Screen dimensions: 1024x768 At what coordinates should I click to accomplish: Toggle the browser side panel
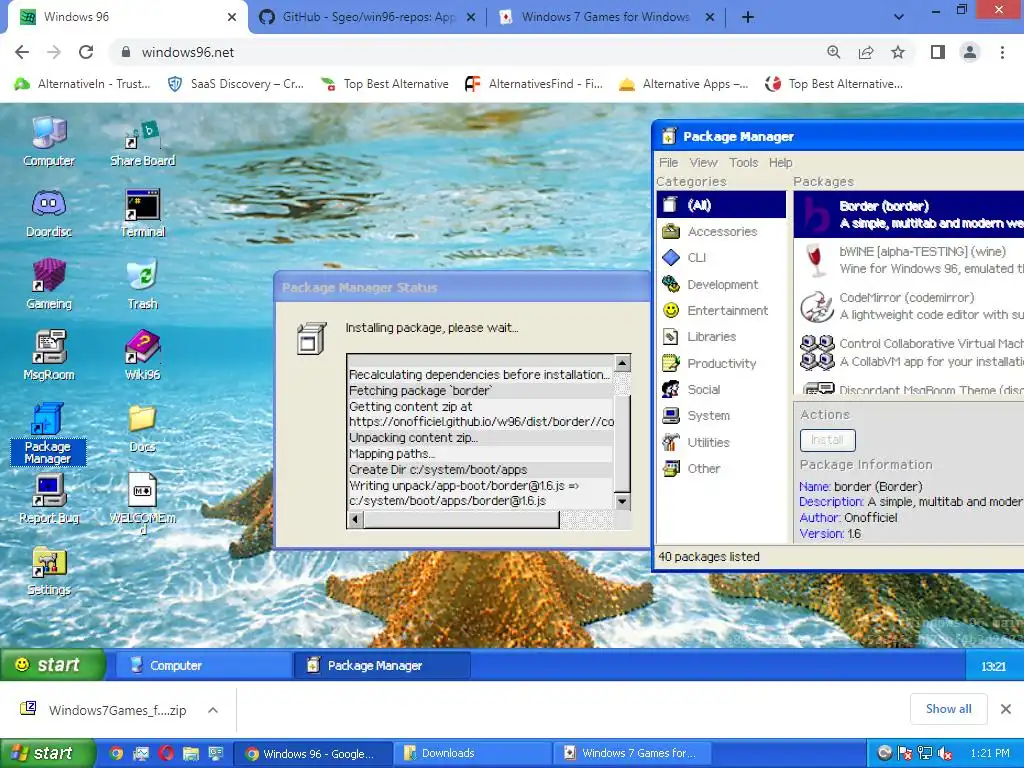pyautogui.click(x=938, y=52)
